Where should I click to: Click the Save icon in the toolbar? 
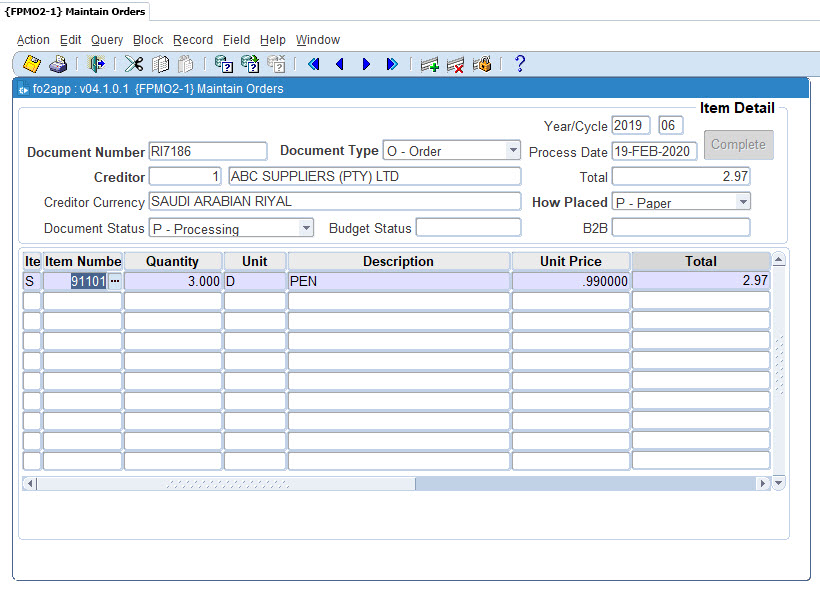[30, 63]
